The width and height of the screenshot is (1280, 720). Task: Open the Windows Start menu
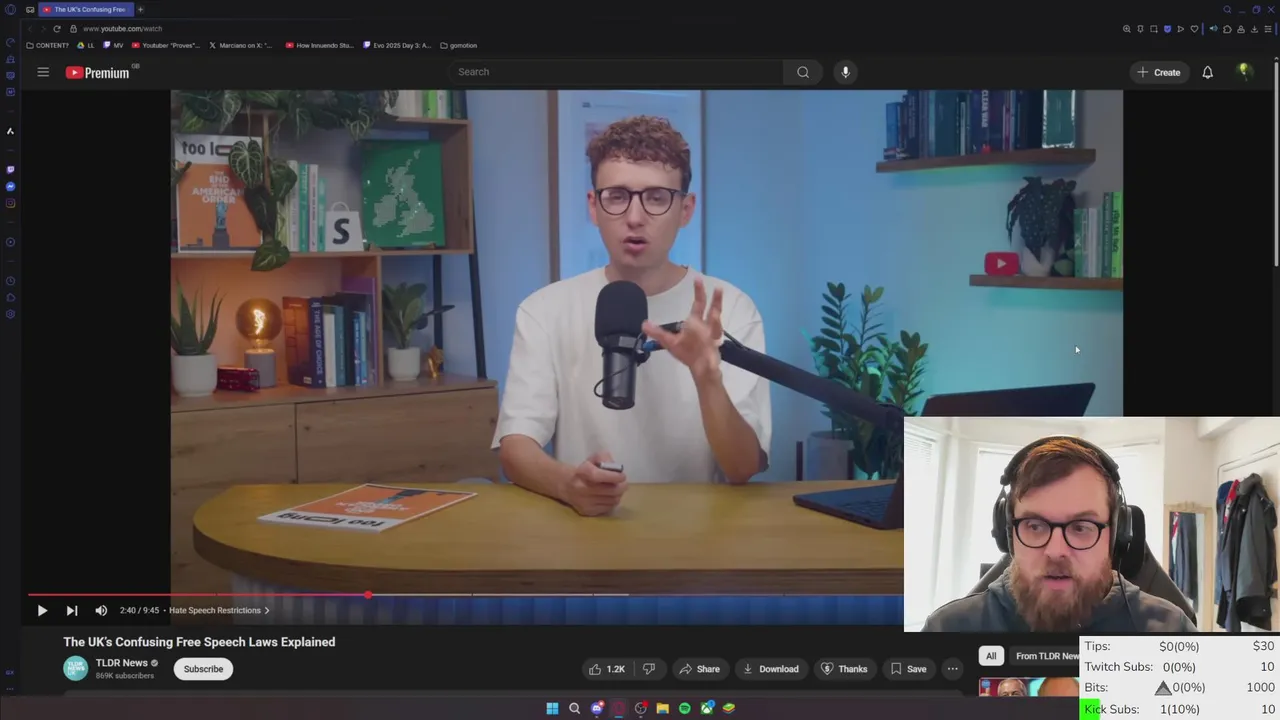tap(552, 708)
